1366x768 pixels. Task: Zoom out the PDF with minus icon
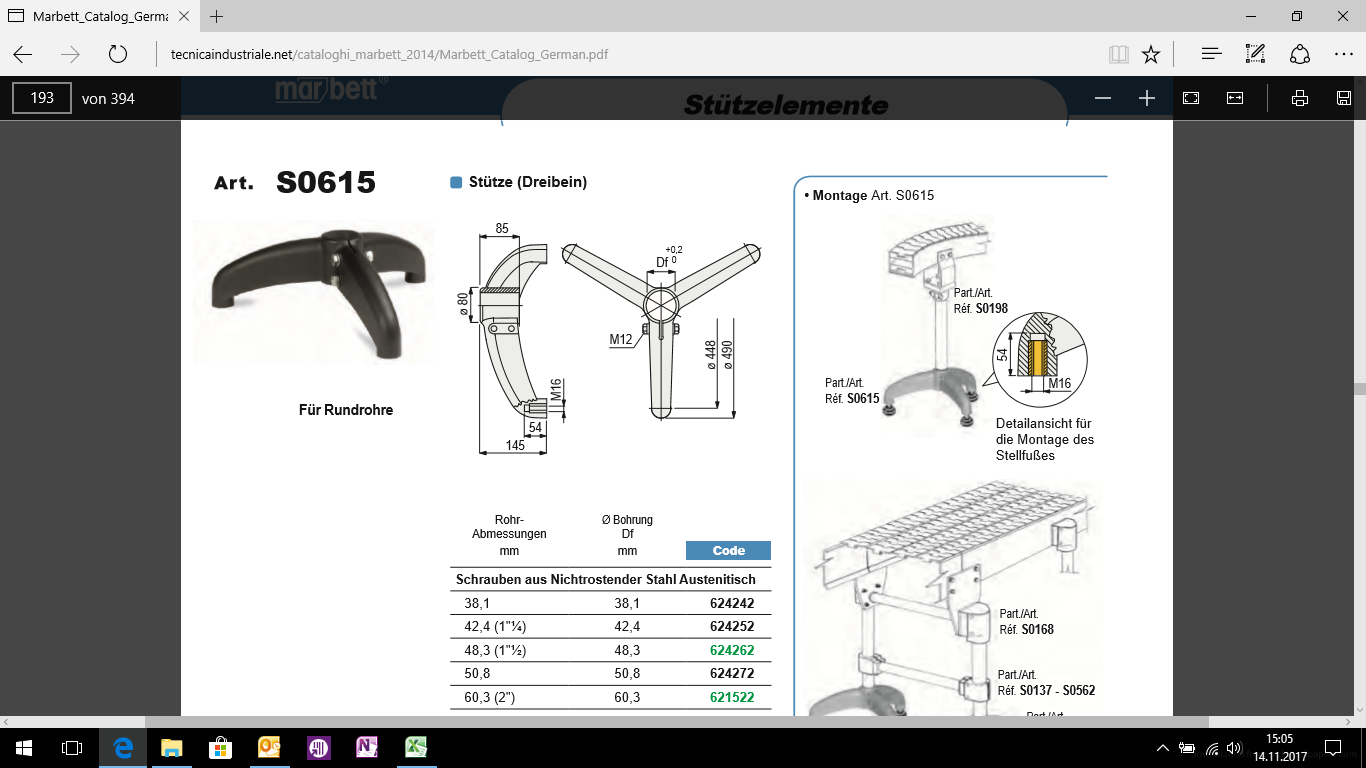click(x=1103, y=98)
